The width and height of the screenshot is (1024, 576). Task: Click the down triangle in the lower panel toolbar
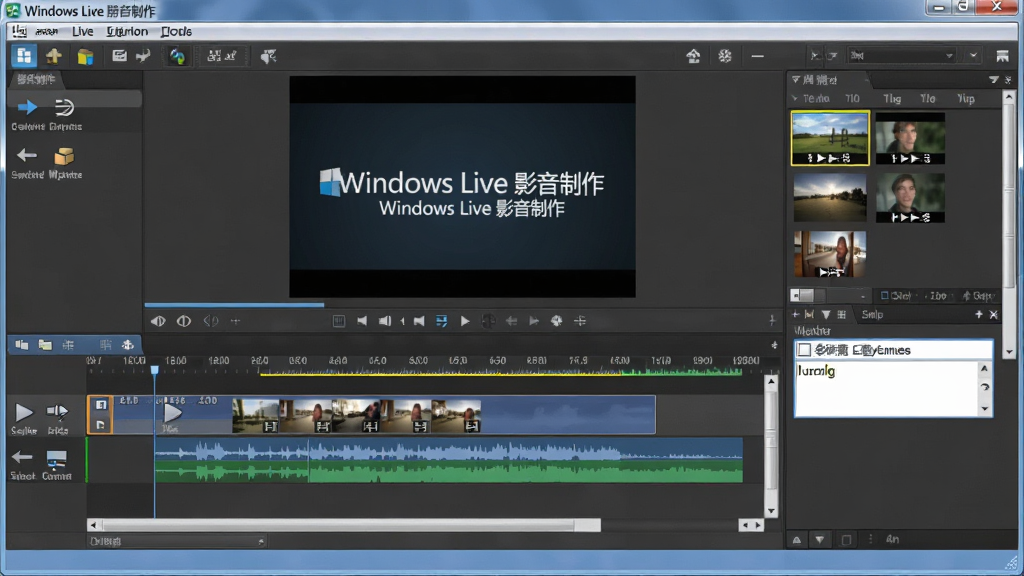point(825,315)
